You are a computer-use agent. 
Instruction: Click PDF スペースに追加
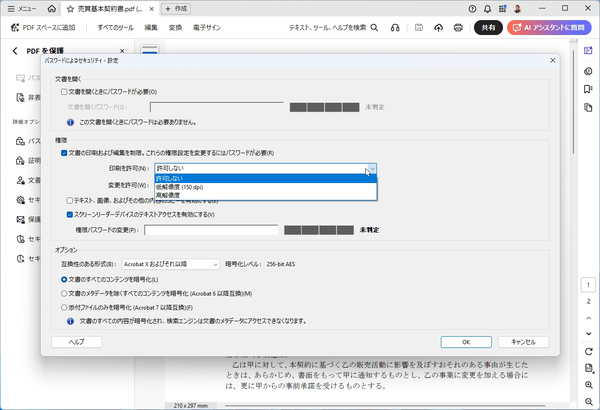click(43, 28)
